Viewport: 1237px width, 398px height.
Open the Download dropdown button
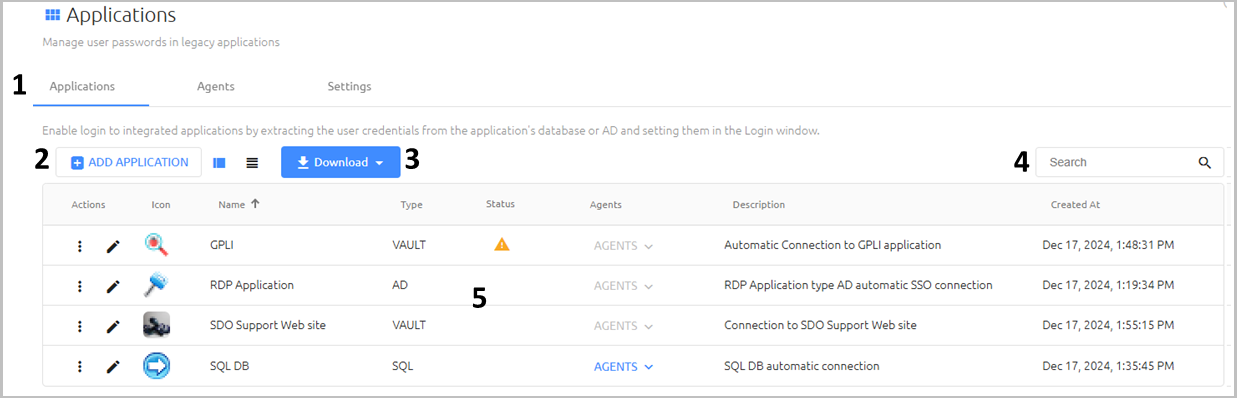point(341,162)
